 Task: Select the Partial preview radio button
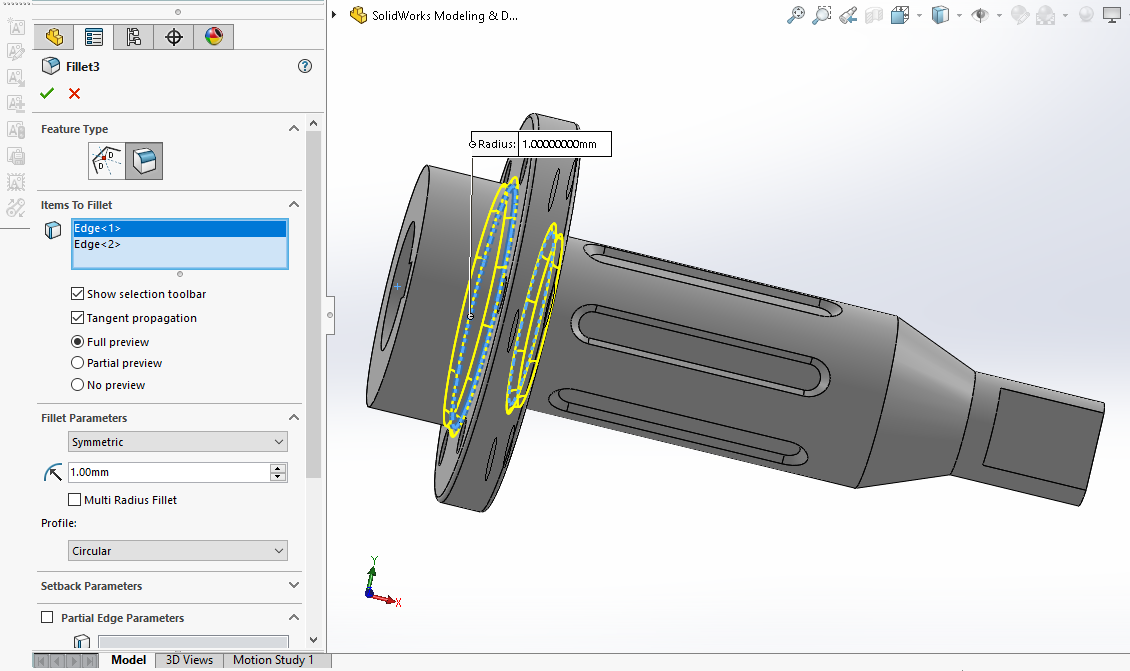77,363
